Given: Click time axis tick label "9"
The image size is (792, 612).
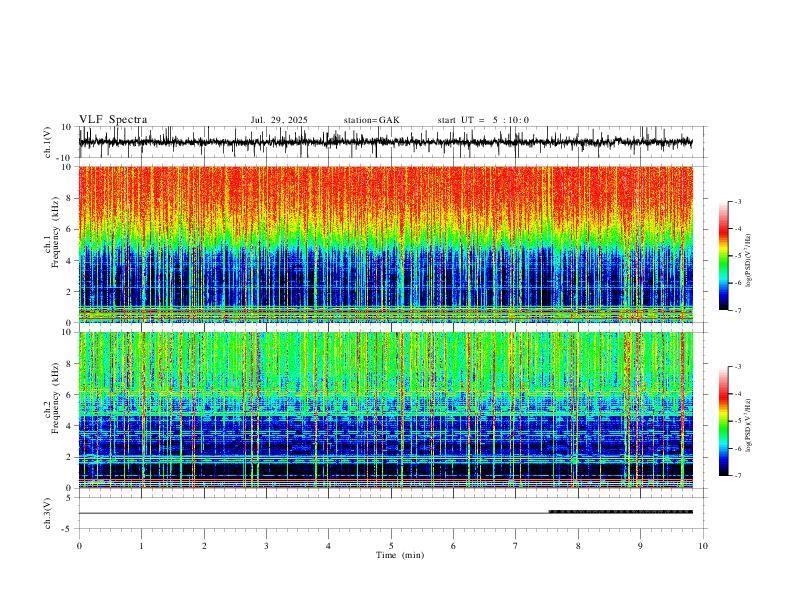Looking at the screenshot, I should pyautogui.click(x=640, y=546).
